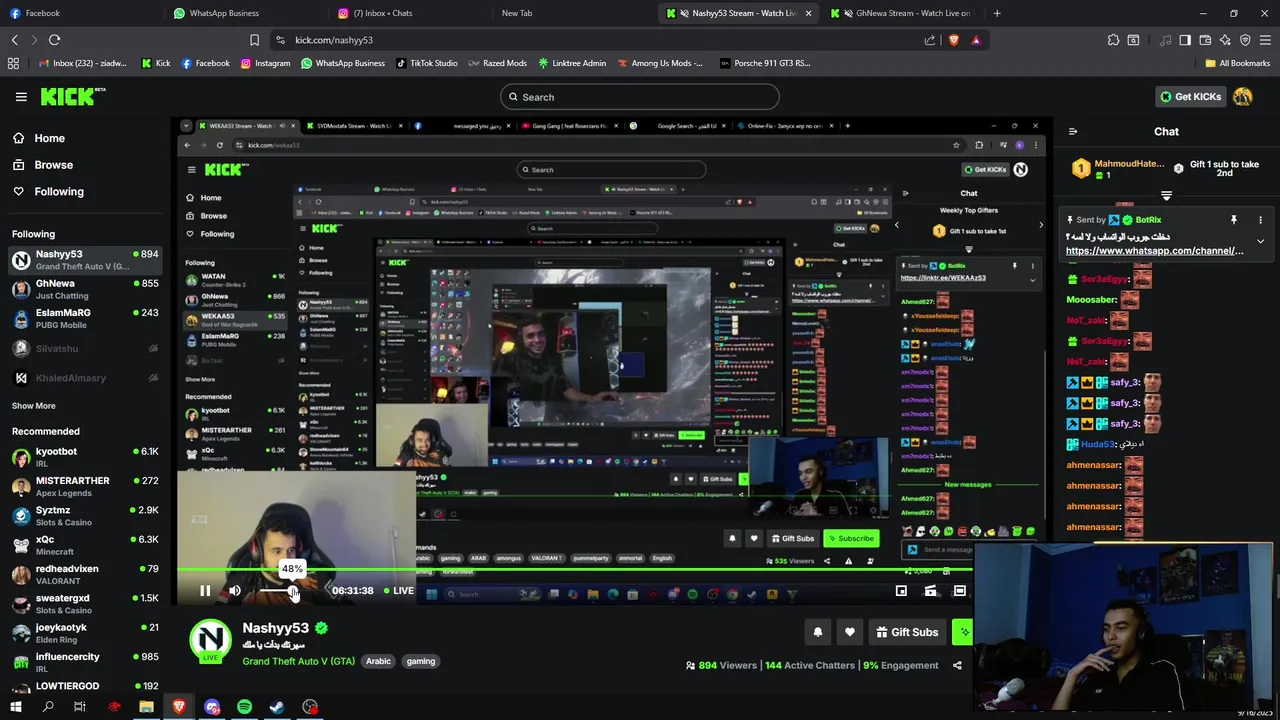Open browser extensions puzzle icon
1280x720 pixels.
click(1113, 40)
